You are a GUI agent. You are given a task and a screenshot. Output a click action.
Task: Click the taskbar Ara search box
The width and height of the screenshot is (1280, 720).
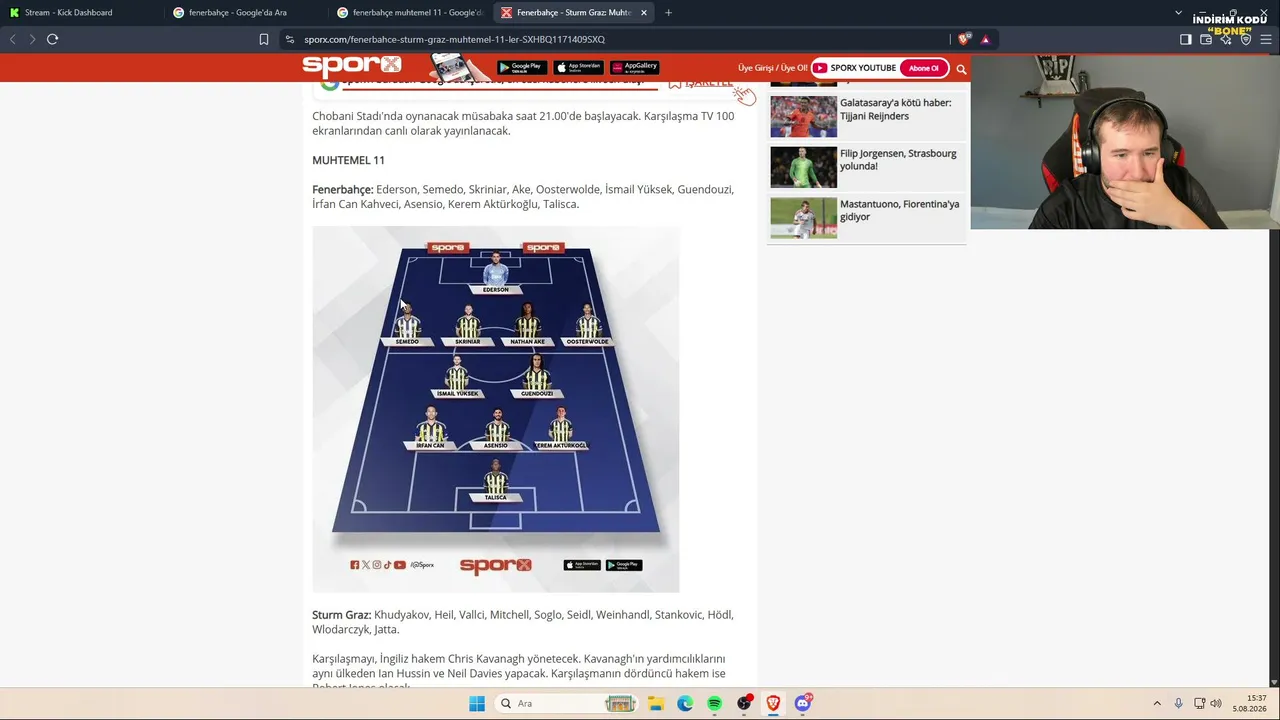(x=567, y=703)
